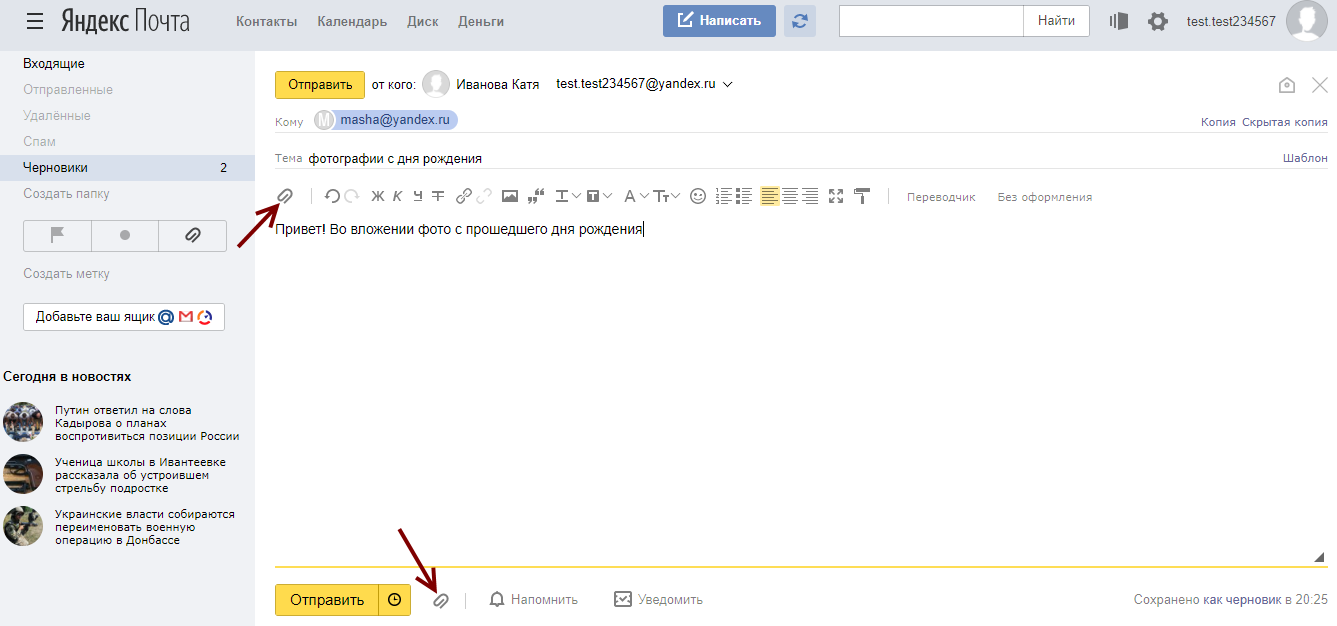Open the Черновики folder
Image resolution: width=1337 pixels, height=626 pixels.
(56, 168)
